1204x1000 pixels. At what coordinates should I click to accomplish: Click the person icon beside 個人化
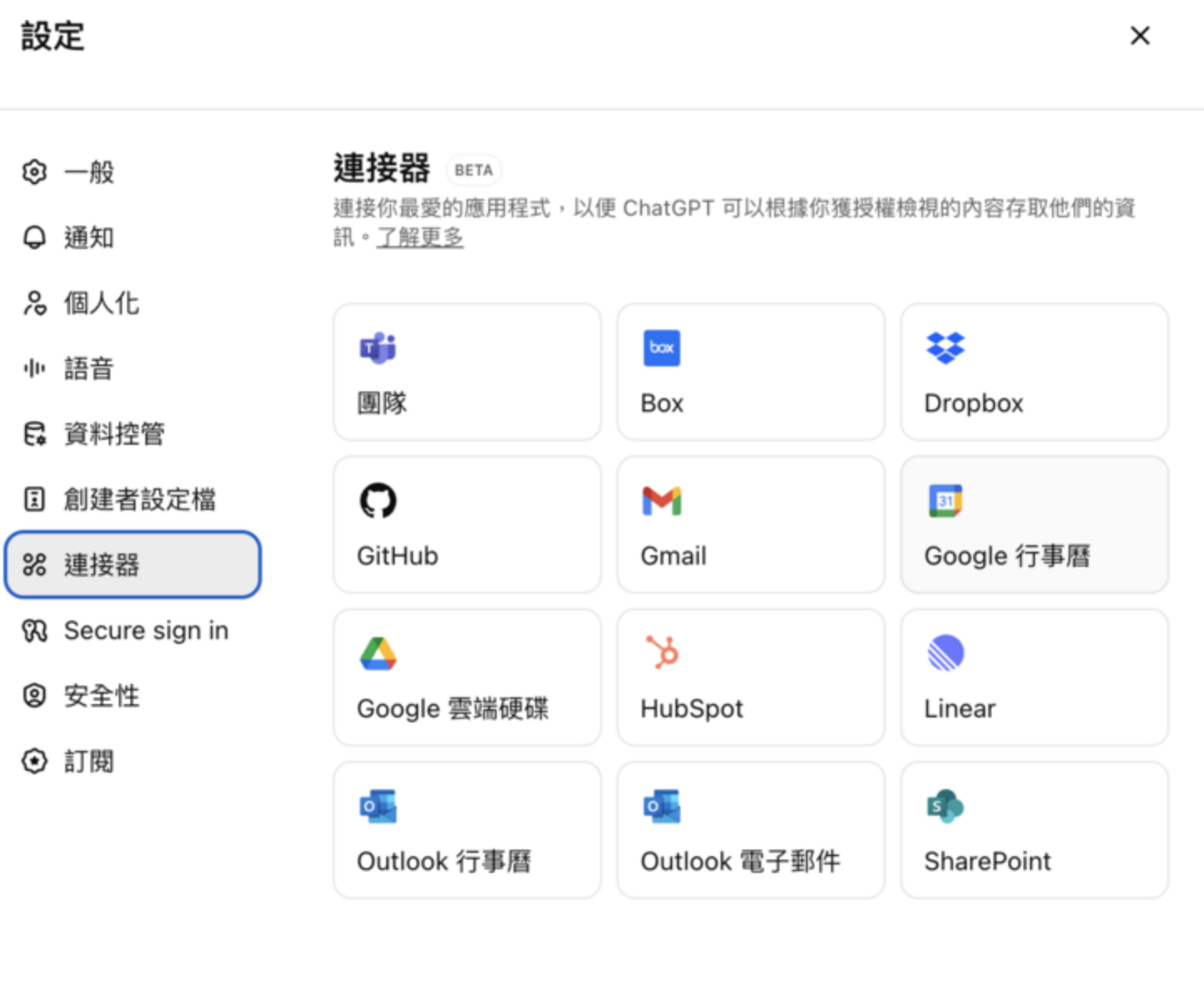pos(34,303)
